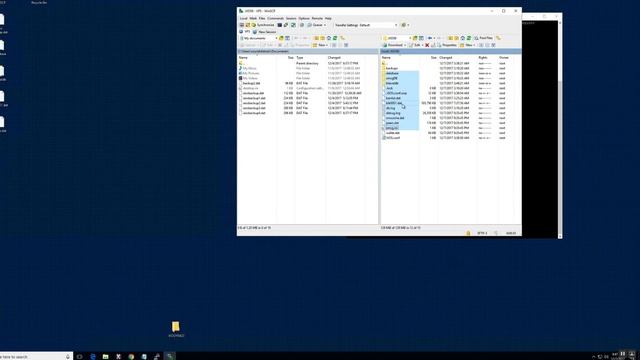Screen dimensions: 640x360
Task: Select the My Music folder in local panel
Action: coord(249,68)
